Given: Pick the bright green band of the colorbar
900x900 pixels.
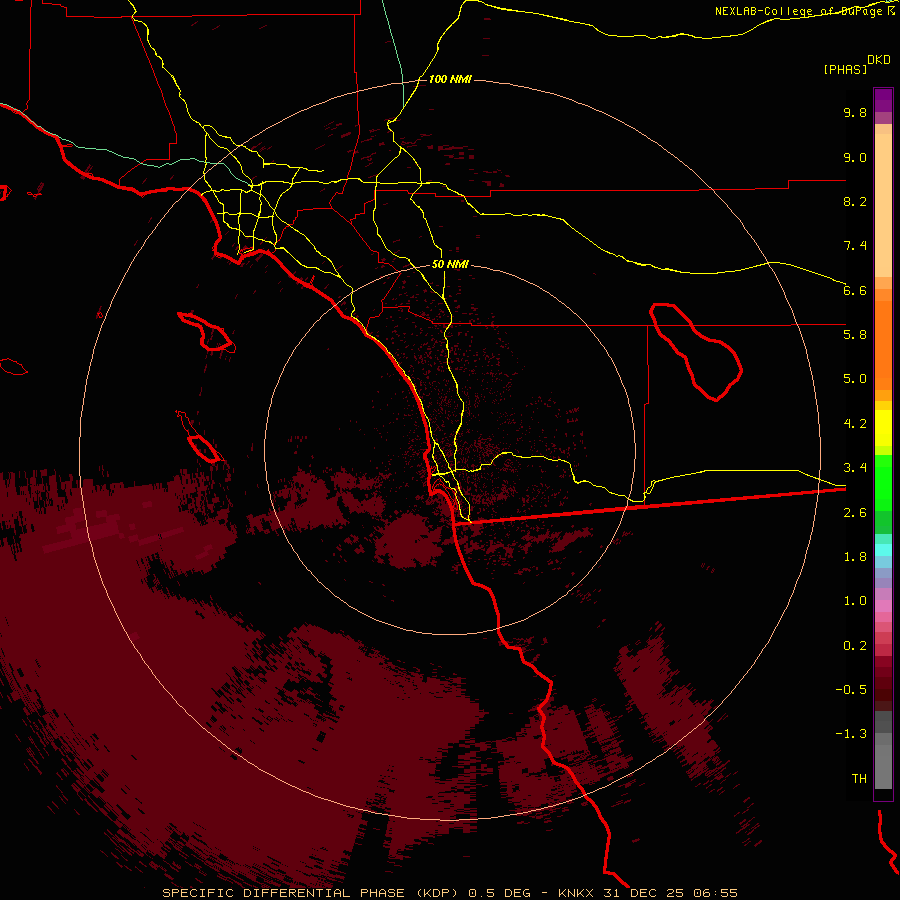Looking at the screenshot, I should [883, 483].
